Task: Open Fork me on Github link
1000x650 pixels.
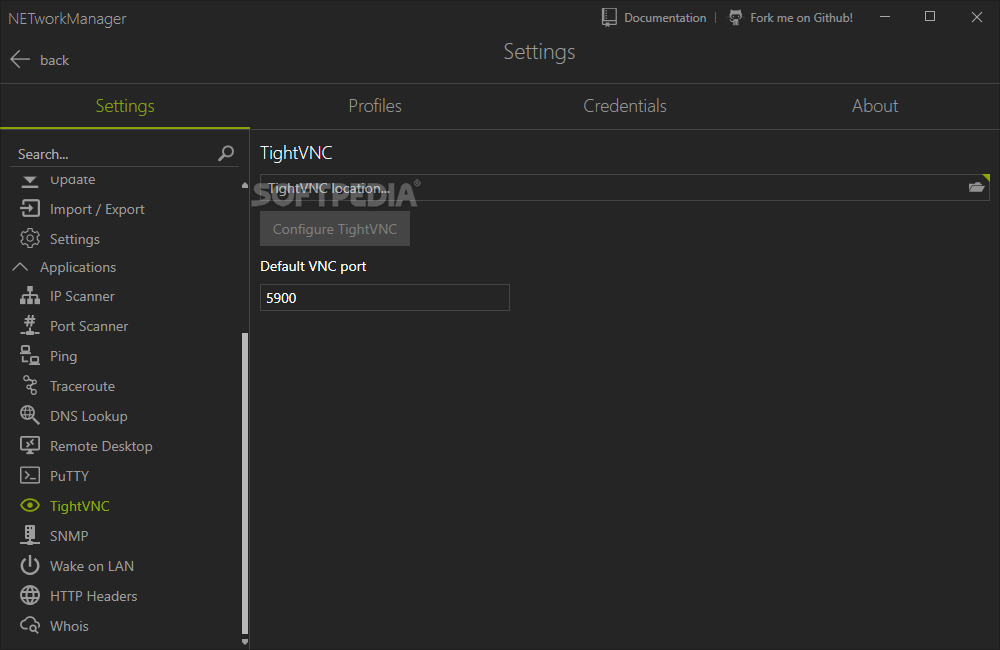Action: pos(801,18)
